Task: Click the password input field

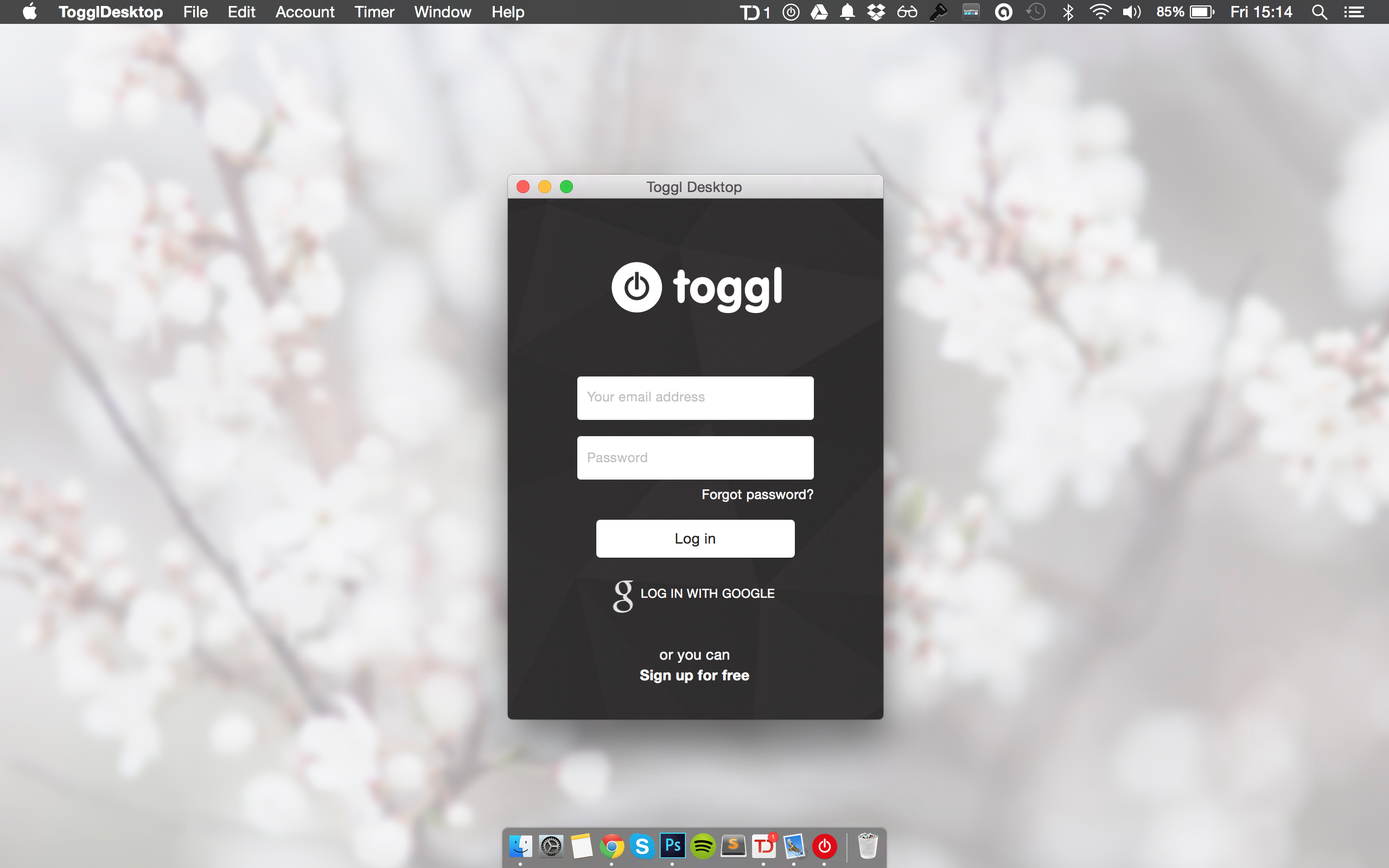Action: tap(694, 457)
